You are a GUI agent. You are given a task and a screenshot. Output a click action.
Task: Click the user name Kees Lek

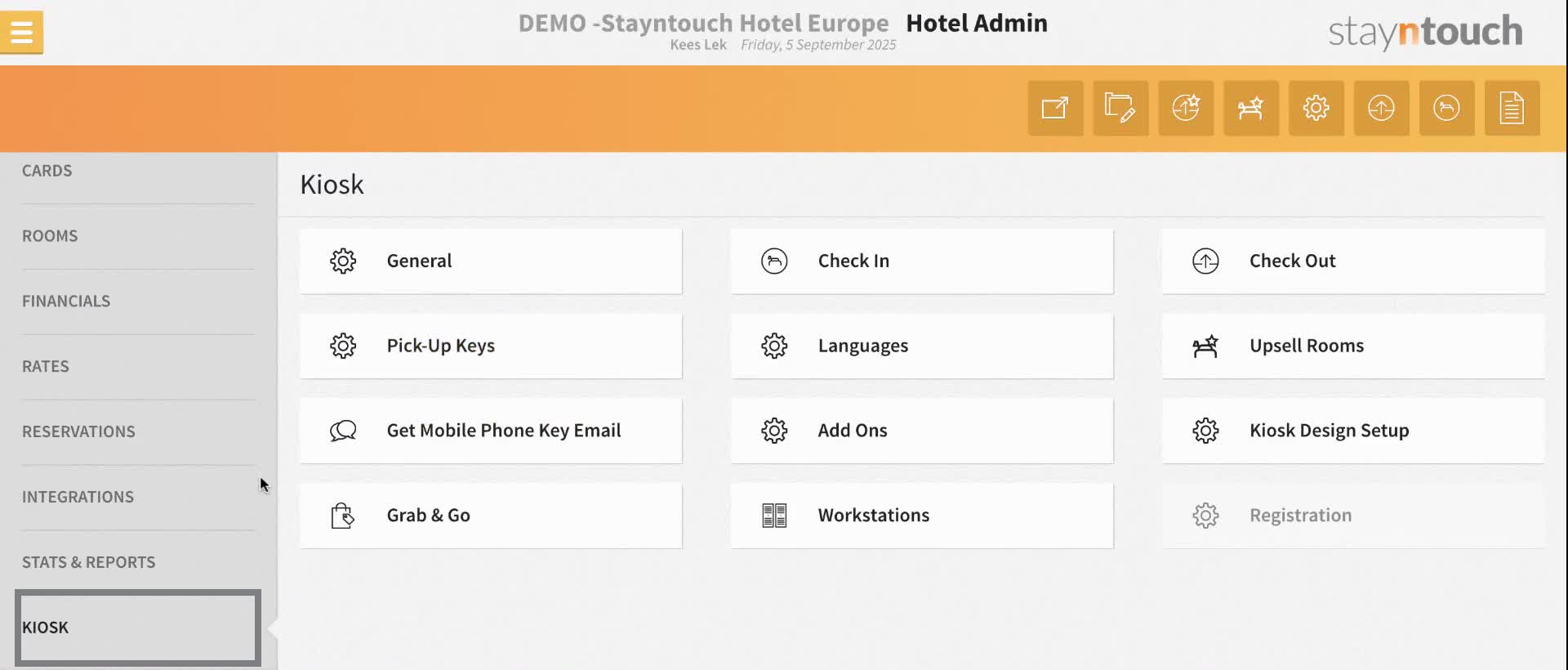[x=698, y=45]
